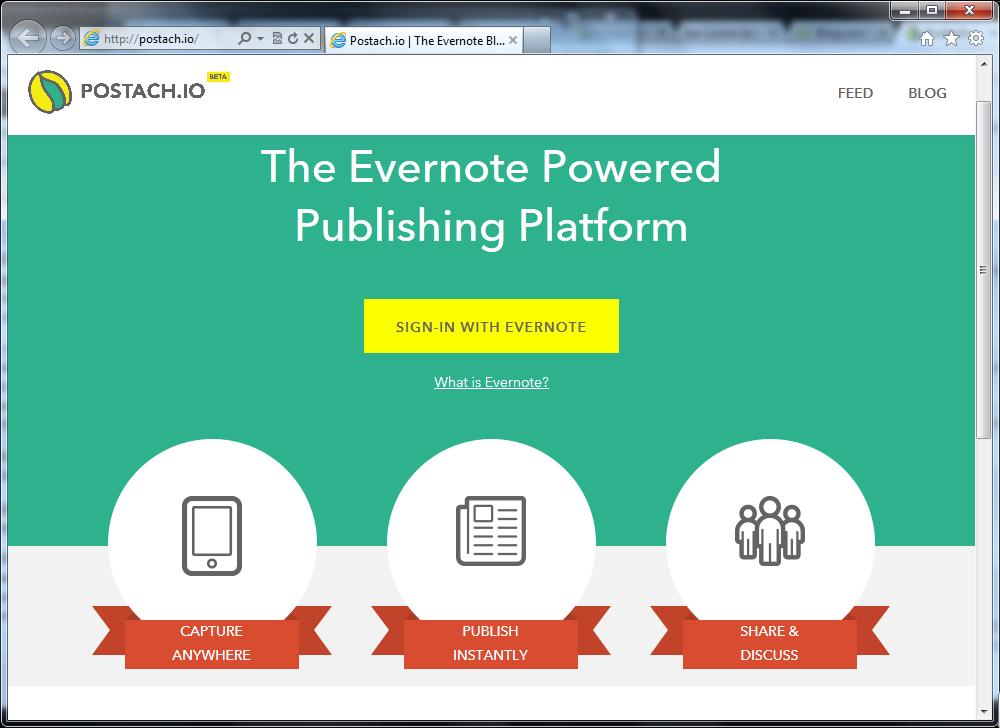Click the Postach.io leaf logo
The width and height of the screenshot is (1000, 728).
(x=50, y=91)
